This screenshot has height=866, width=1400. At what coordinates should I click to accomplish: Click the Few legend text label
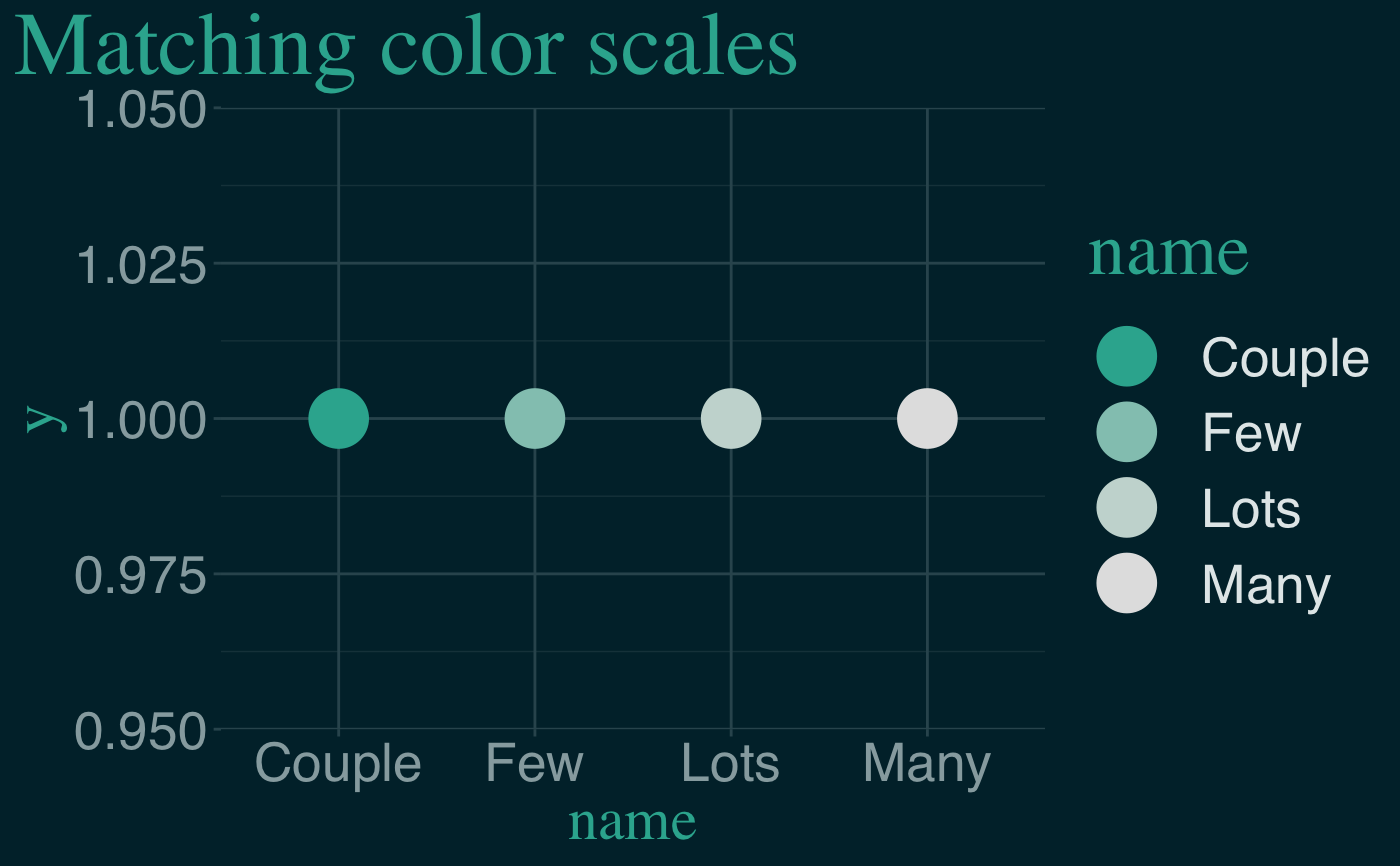[1251, 433]
